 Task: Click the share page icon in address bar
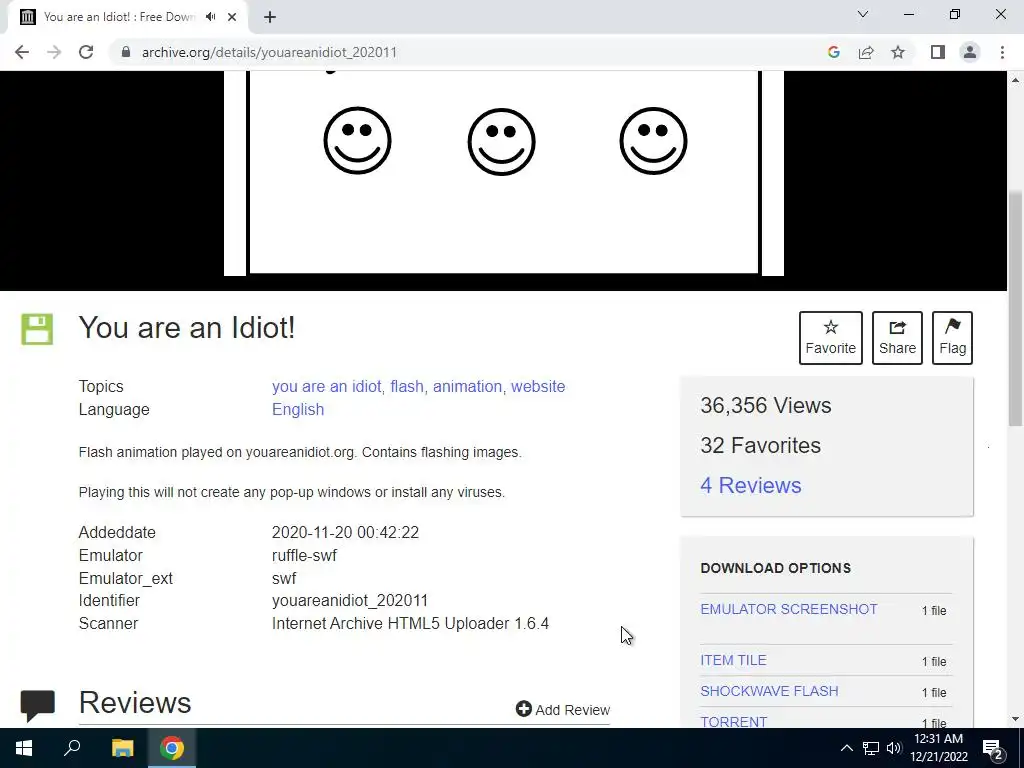[x=866, y=52]
